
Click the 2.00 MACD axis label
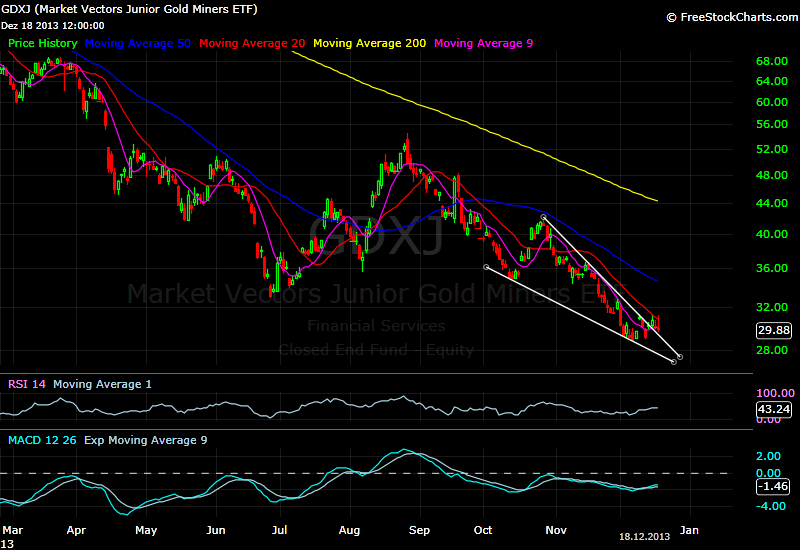[768, 456]
